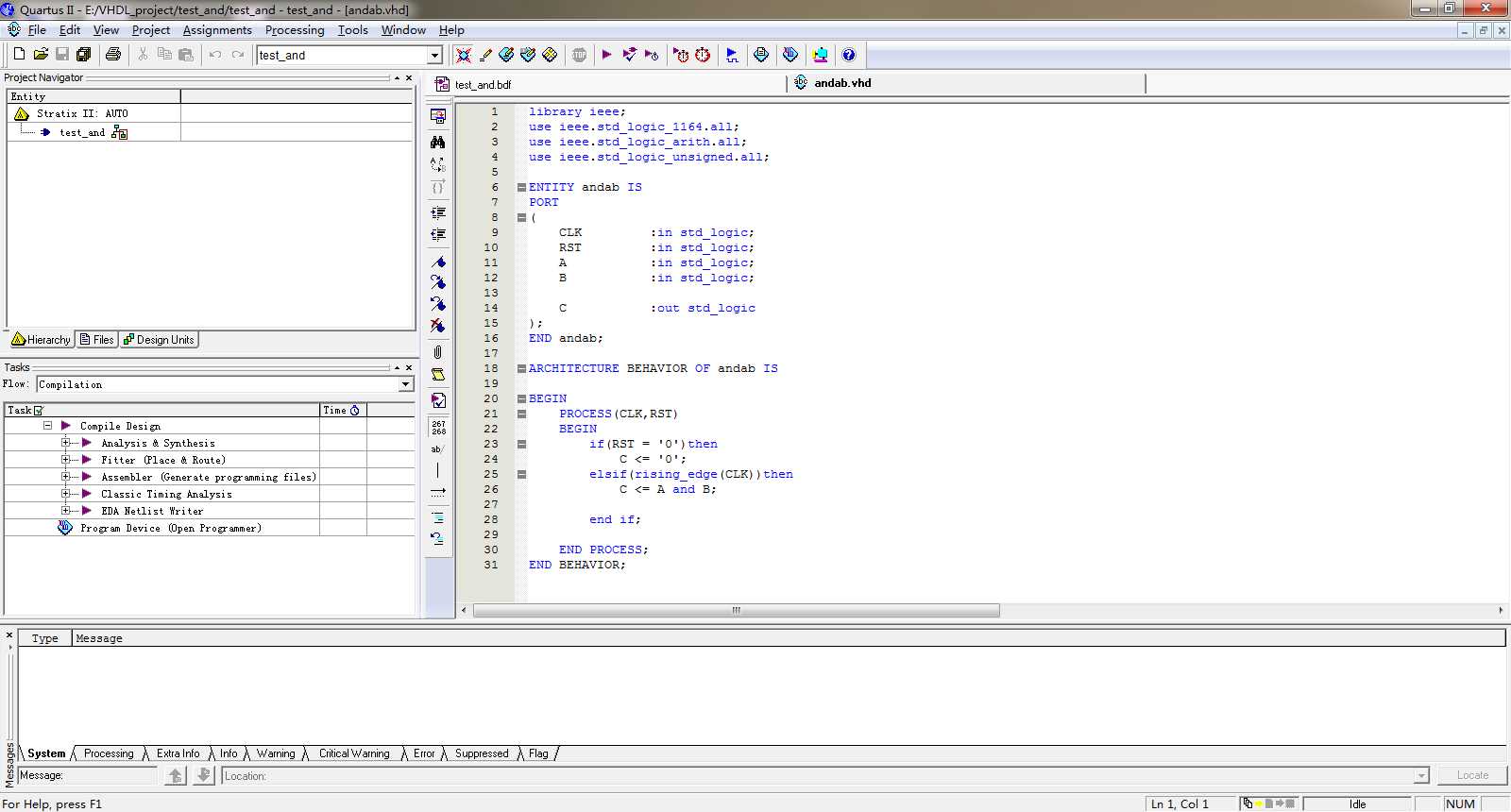Click the Stop processing icon
Viewport: 1511px width, 812px height.
(579, 55)
